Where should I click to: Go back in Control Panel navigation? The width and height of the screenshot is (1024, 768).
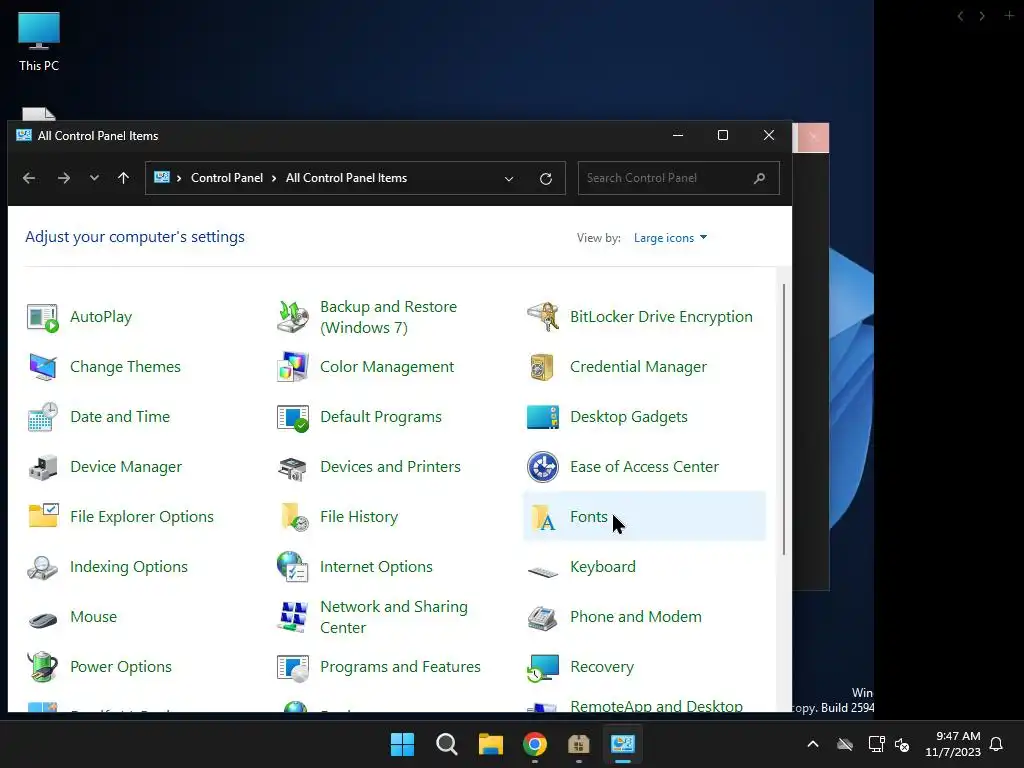pyautogui.click(x=29, y=178)
